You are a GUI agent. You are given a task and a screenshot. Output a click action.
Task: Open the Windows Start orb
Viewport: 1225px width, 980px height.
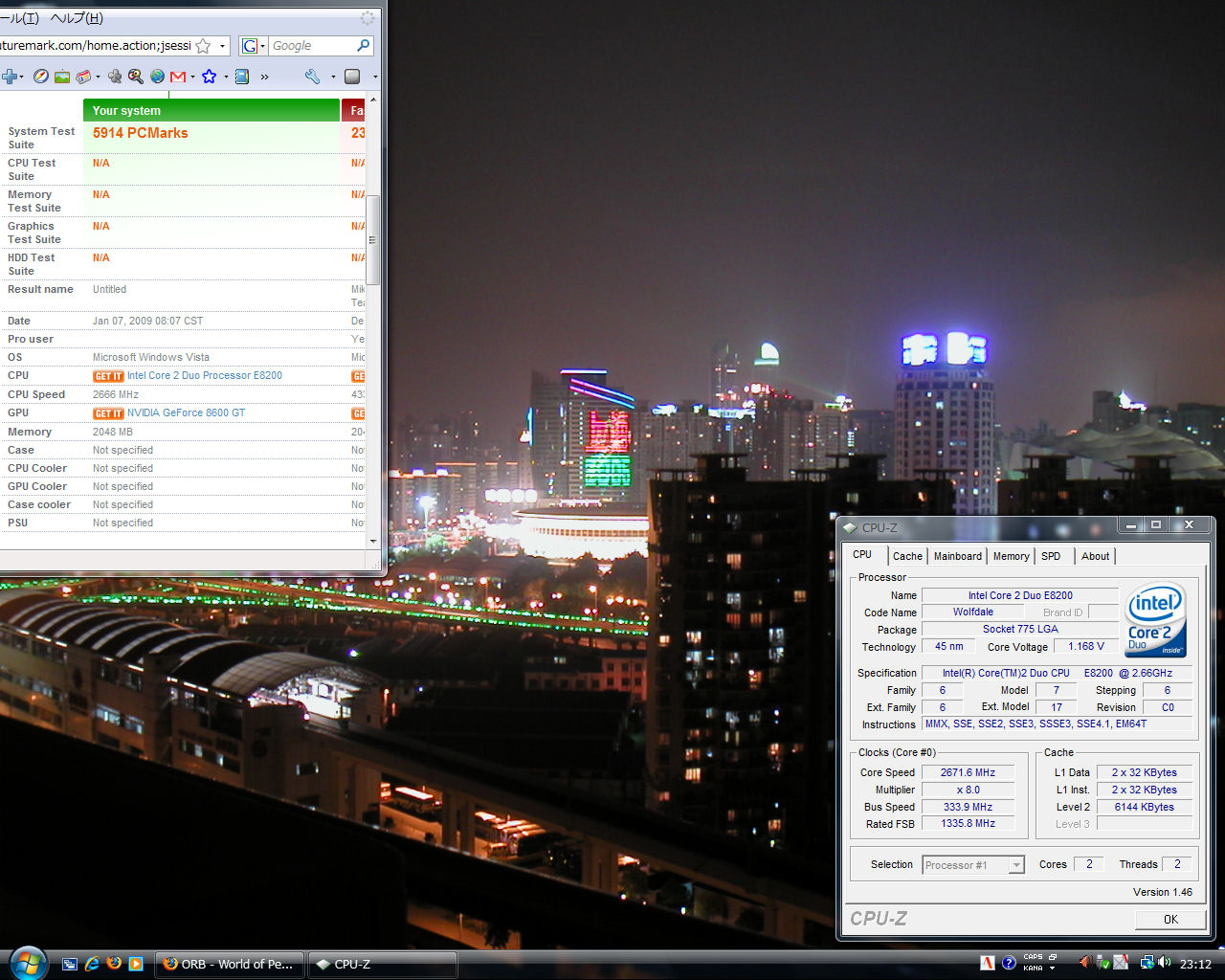(29, 963)
